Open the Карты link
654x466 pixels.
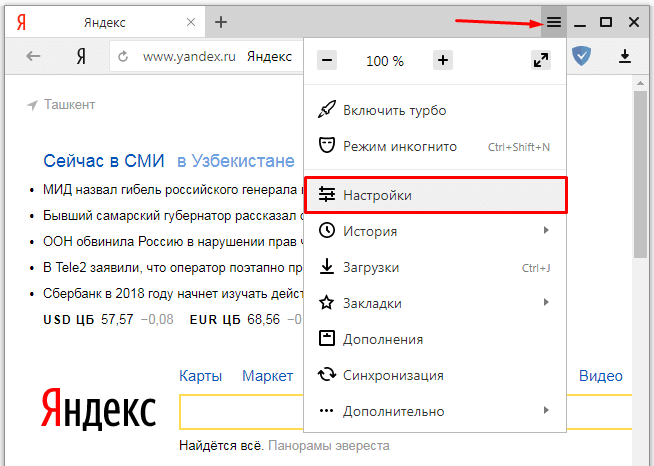click(x=200, y=376)
